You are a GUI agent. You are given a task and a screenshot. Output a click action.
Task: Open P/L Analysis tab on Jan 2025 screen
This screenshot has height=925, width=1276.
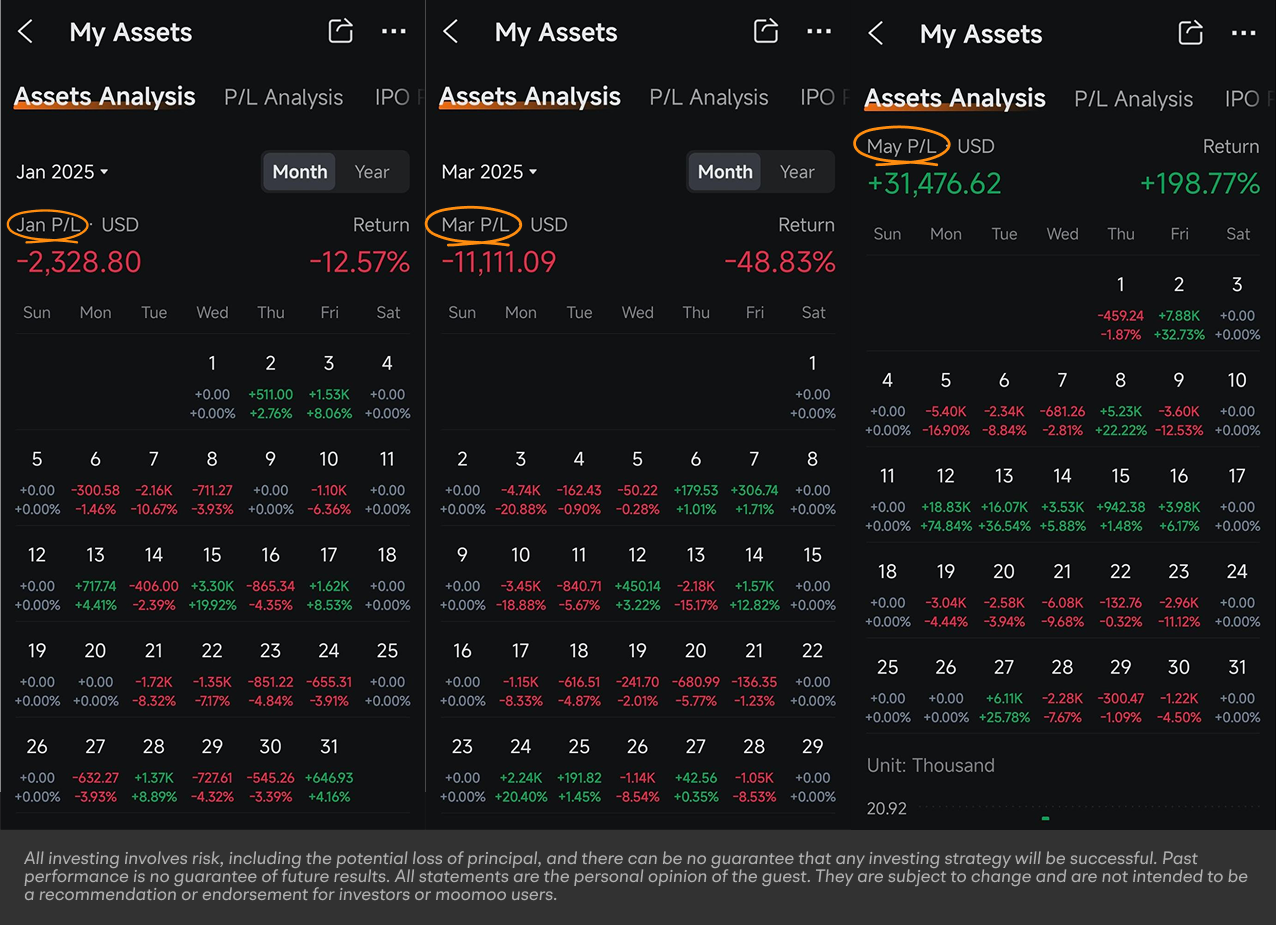point(283,97)
